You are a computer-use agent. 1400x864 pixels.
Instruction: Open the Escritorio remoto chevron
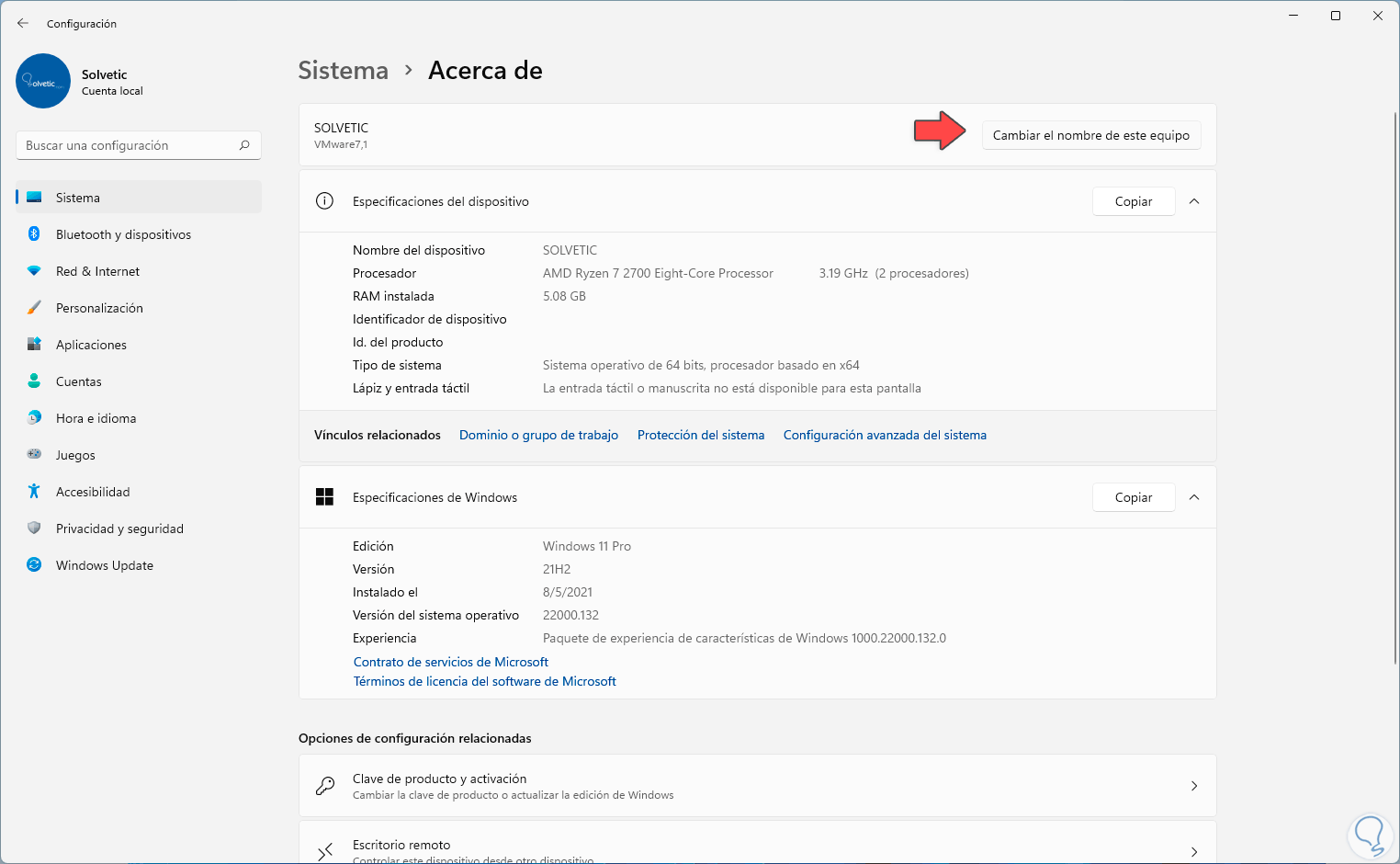tap(1194, 852)
